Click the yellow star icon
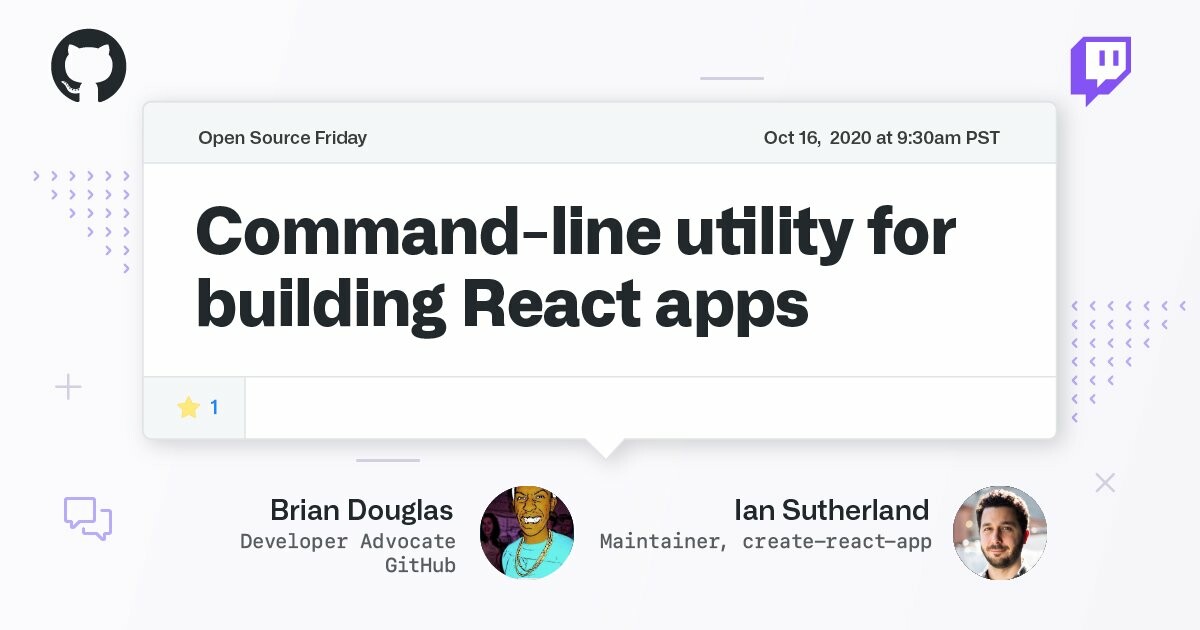 coord(188,407)
